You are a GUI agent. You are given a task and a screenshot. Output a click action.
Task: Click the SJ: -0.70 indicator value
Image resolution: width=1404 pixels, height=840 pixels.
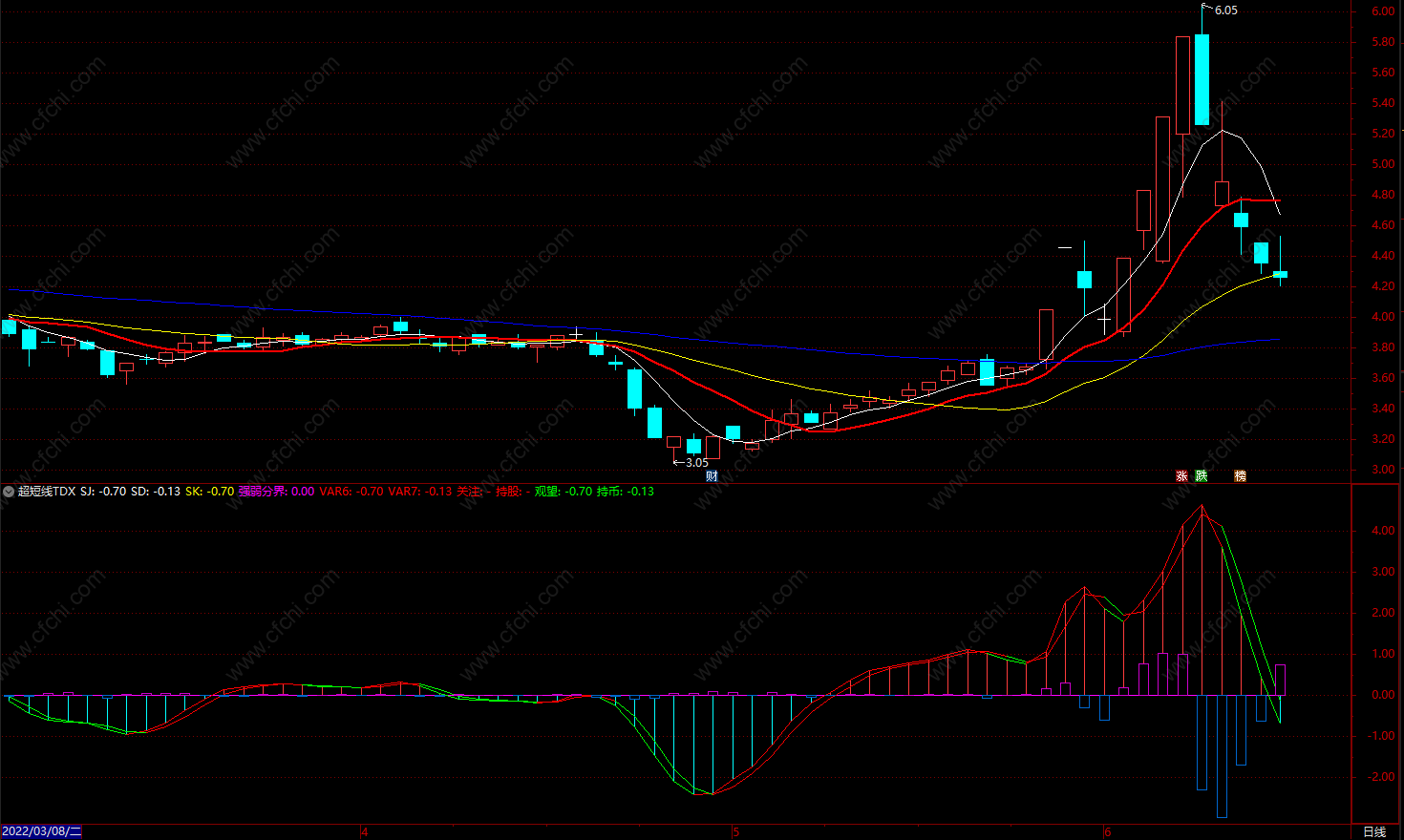(x=103, y=492)
